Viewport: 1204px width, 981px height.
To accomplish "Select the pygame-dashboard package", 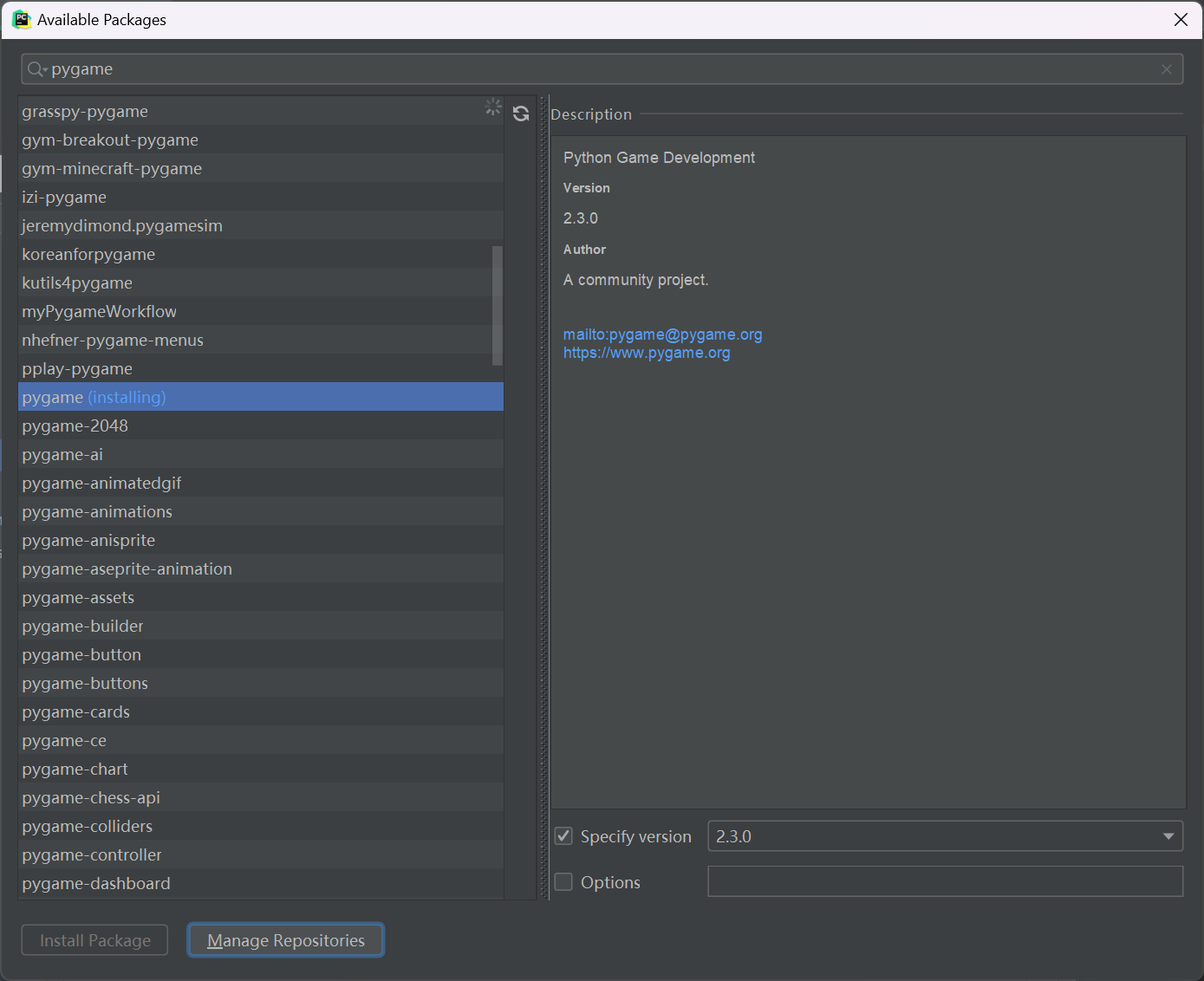I will point(261,883).
